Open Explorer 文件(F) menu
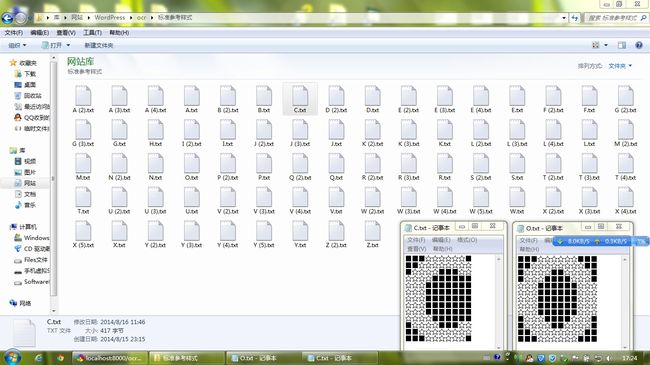The width and height of the screenshot is (650, 365). coord(14,33)
